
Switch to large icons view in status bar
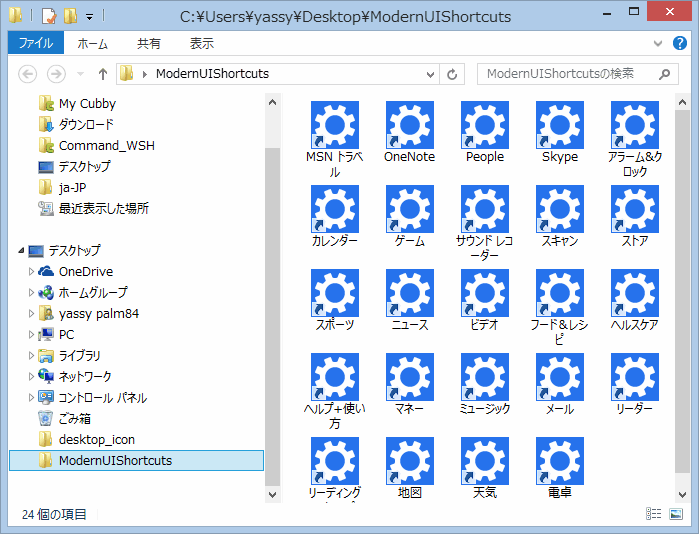tap(676, 514)
